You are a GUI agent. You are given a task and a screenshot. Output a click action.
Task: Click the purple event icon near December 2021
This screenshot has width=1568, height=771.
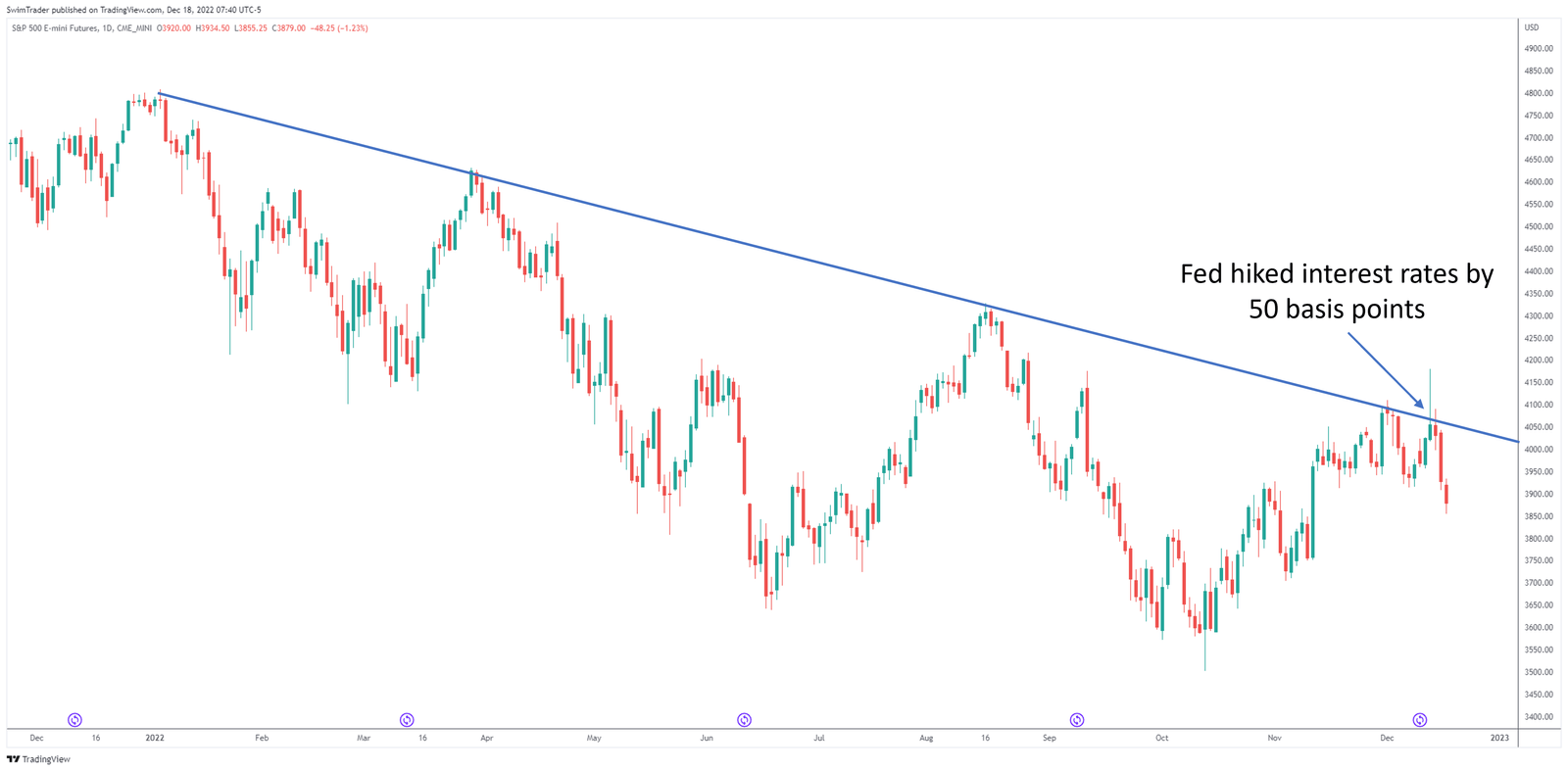pos(74,720)
